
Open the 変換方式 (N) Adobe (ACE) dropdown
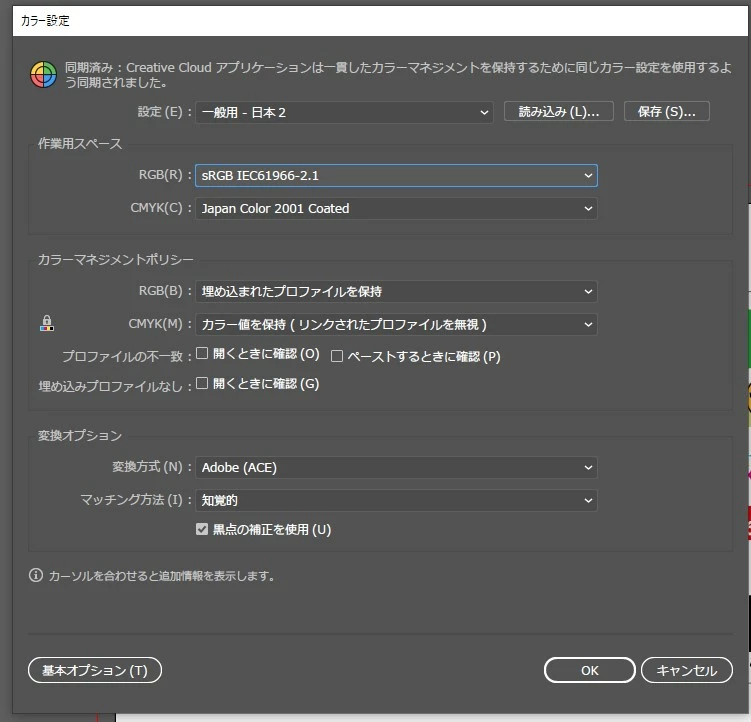pos(396,467)
